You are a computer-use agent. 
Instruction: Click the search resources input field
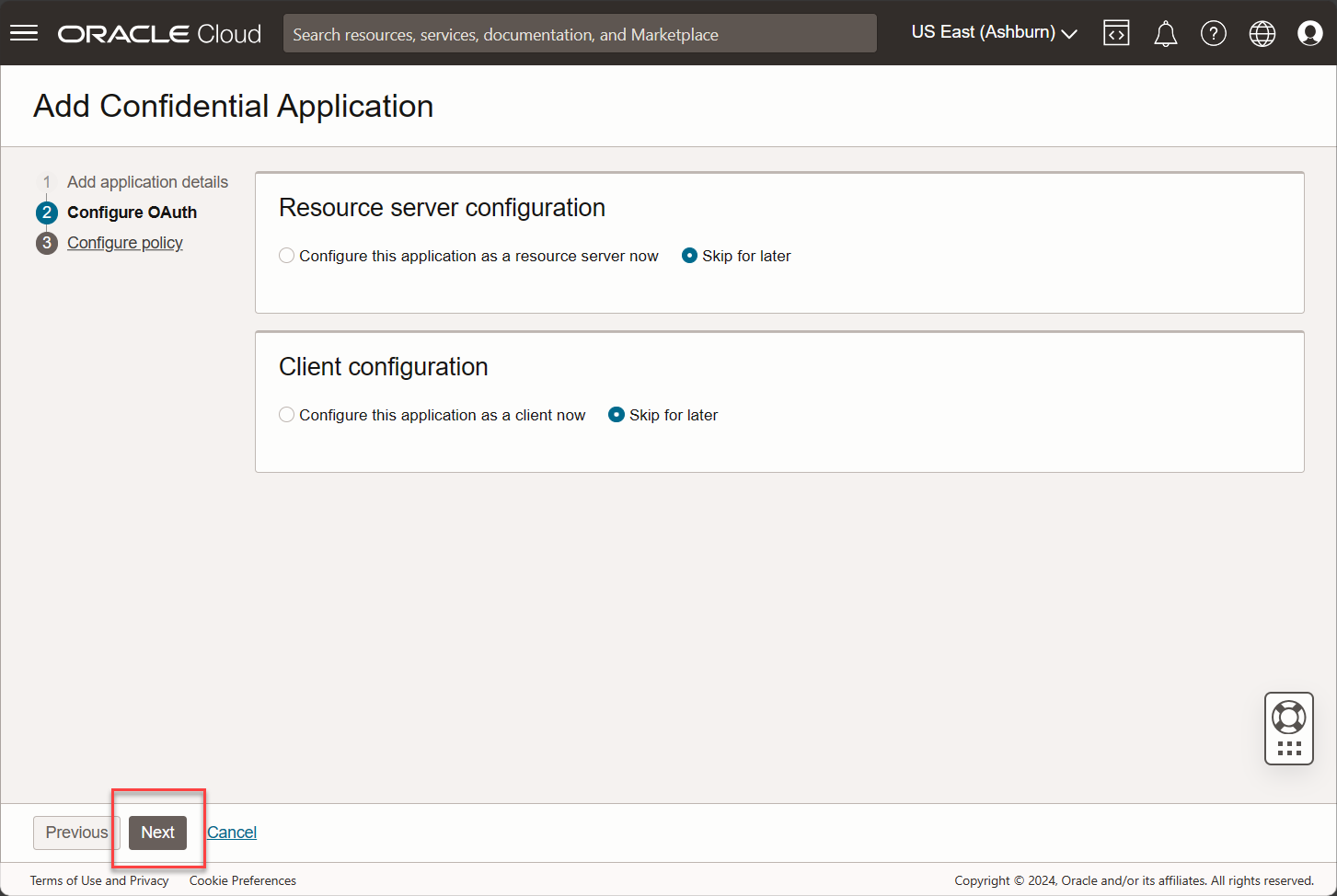[580, 33]
